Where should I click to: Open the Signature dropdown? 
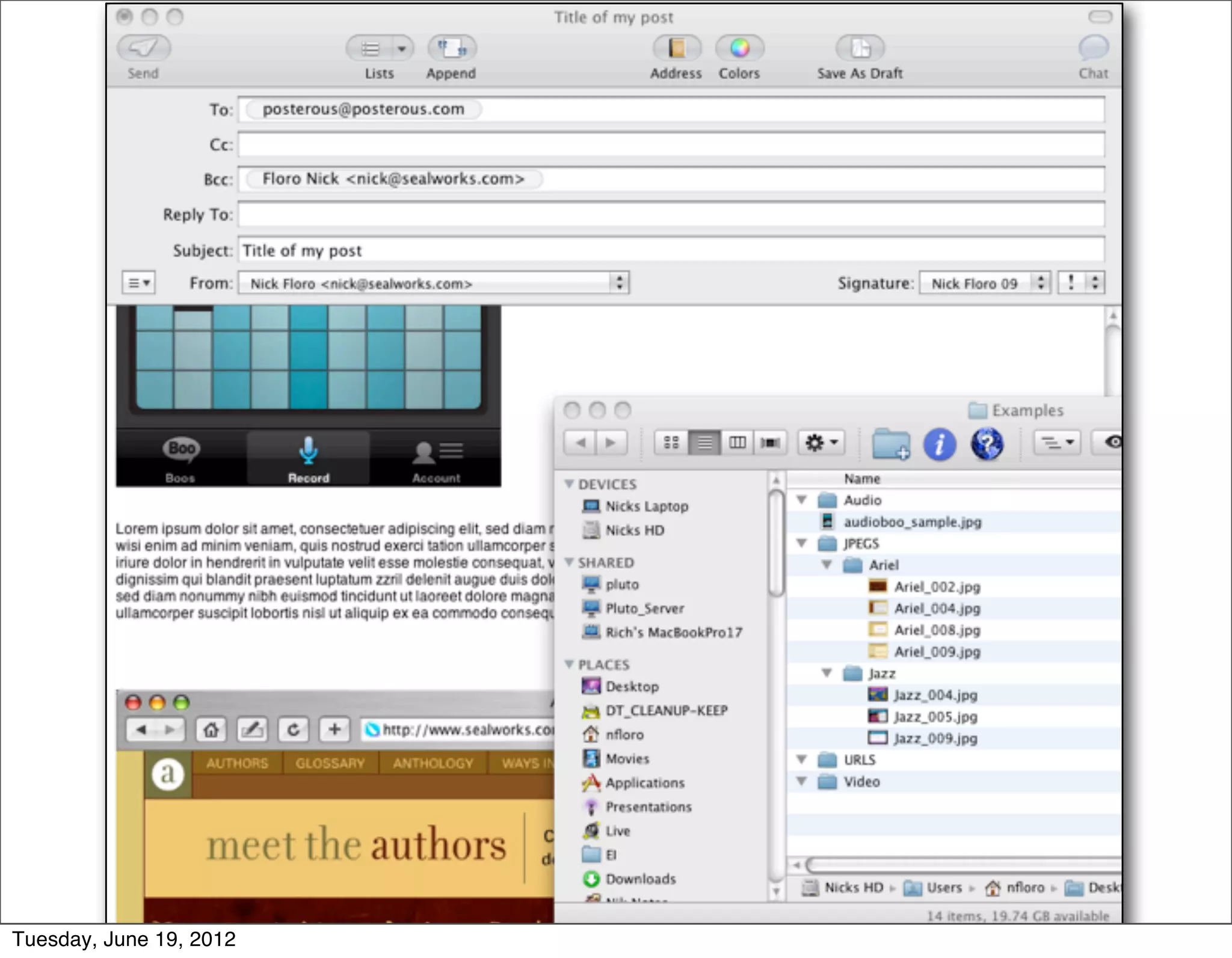click(x=984, y=283)
